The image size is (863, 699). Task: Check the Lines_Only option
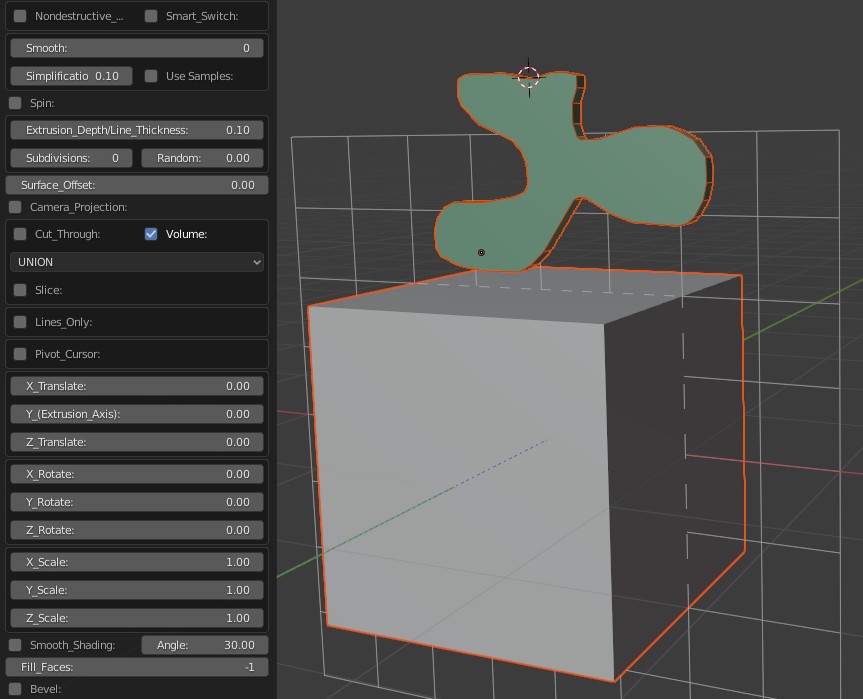coord(20,322)
